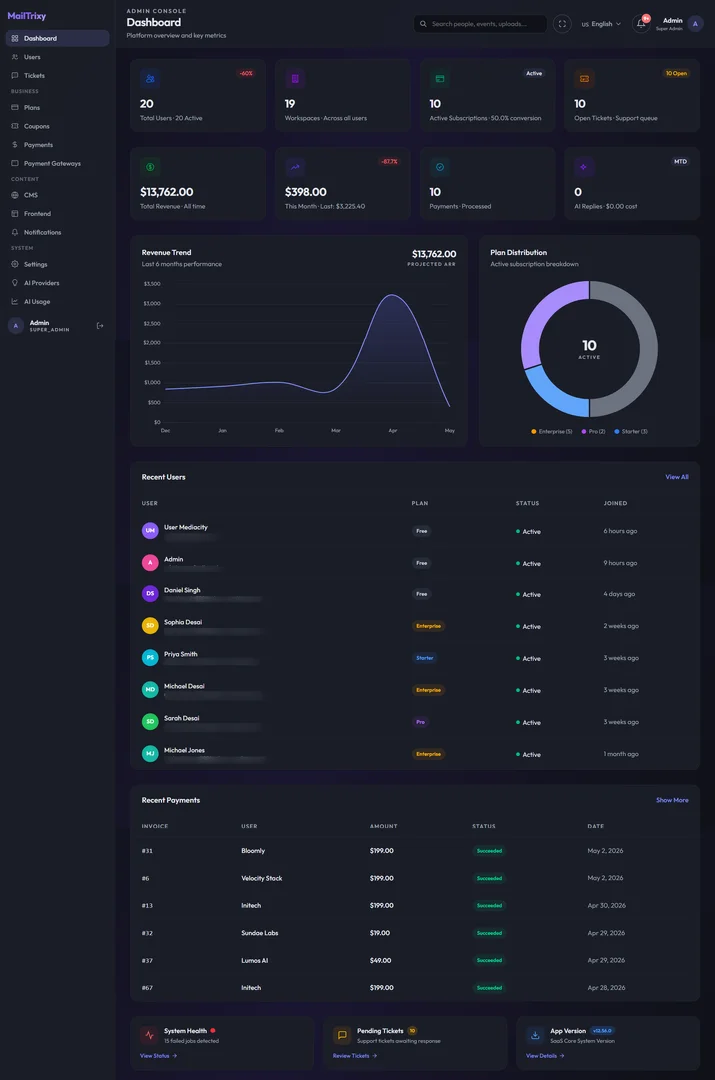This screenshot has width=715, height=1080.
Task: Click the System Health pulse icon
Action: point(149,1035)
